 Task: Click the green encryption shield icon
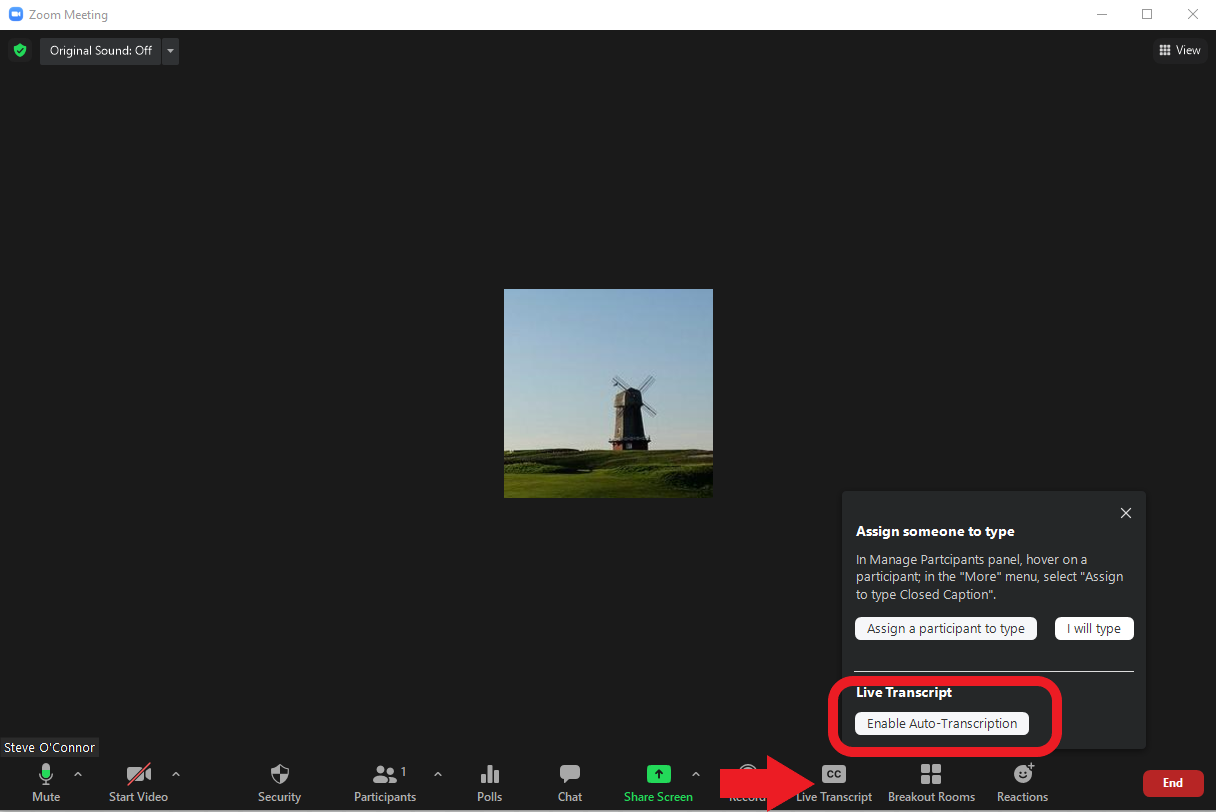[x=19, y=50]
